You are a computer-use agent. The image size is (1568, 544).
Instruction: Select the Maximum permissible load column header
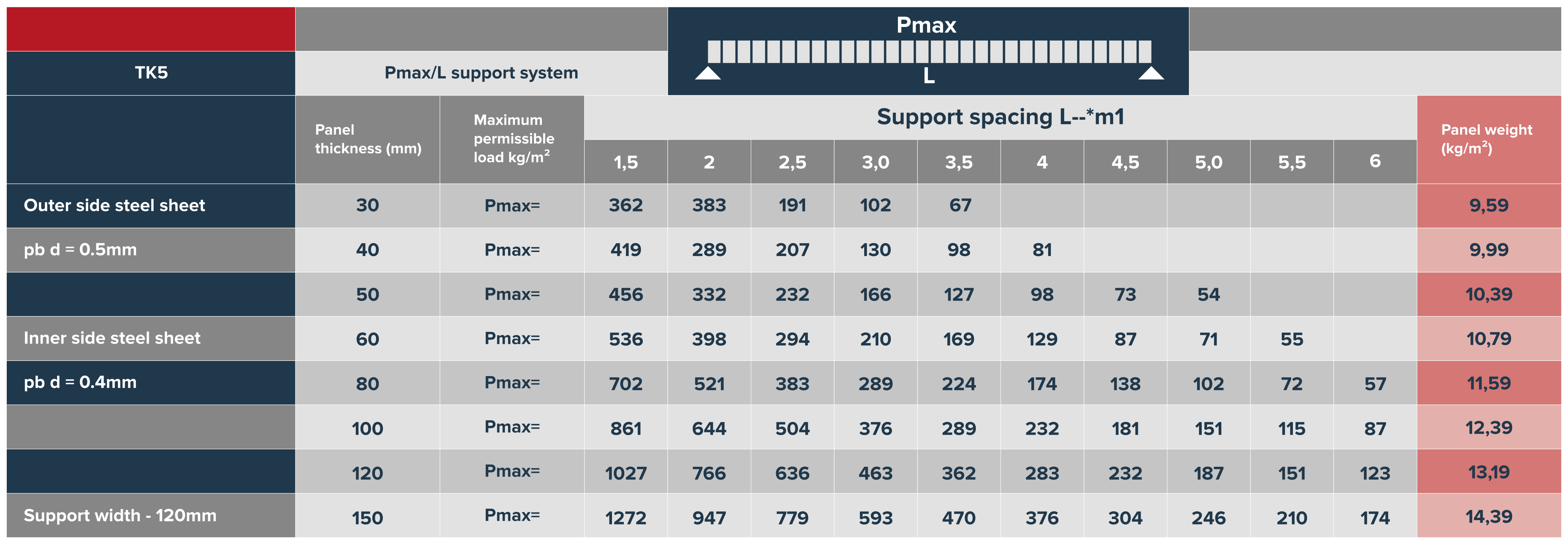pos(512,139)
